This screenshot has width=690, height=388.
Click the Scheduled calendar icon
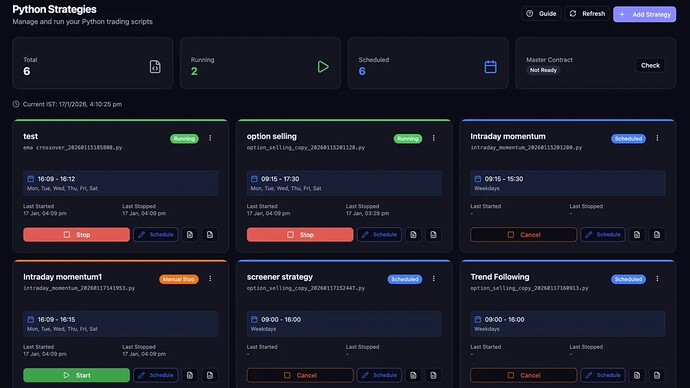click(490, 66)
